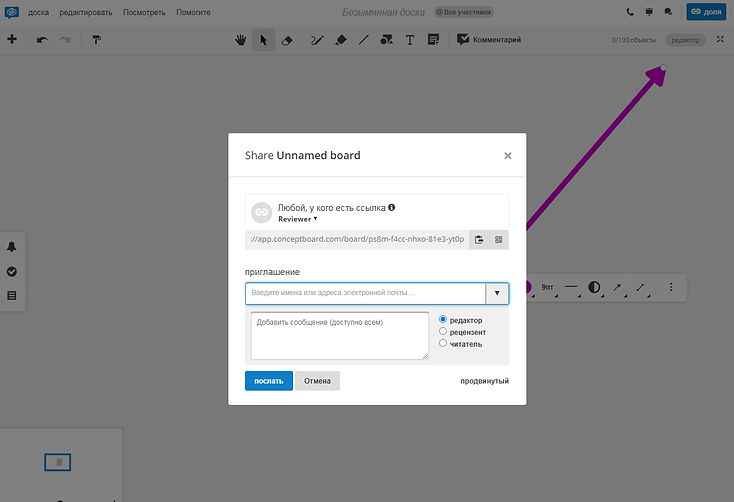Screen dimensions: 734x502
Task: Redo the last action
Action: coord(65,40)
